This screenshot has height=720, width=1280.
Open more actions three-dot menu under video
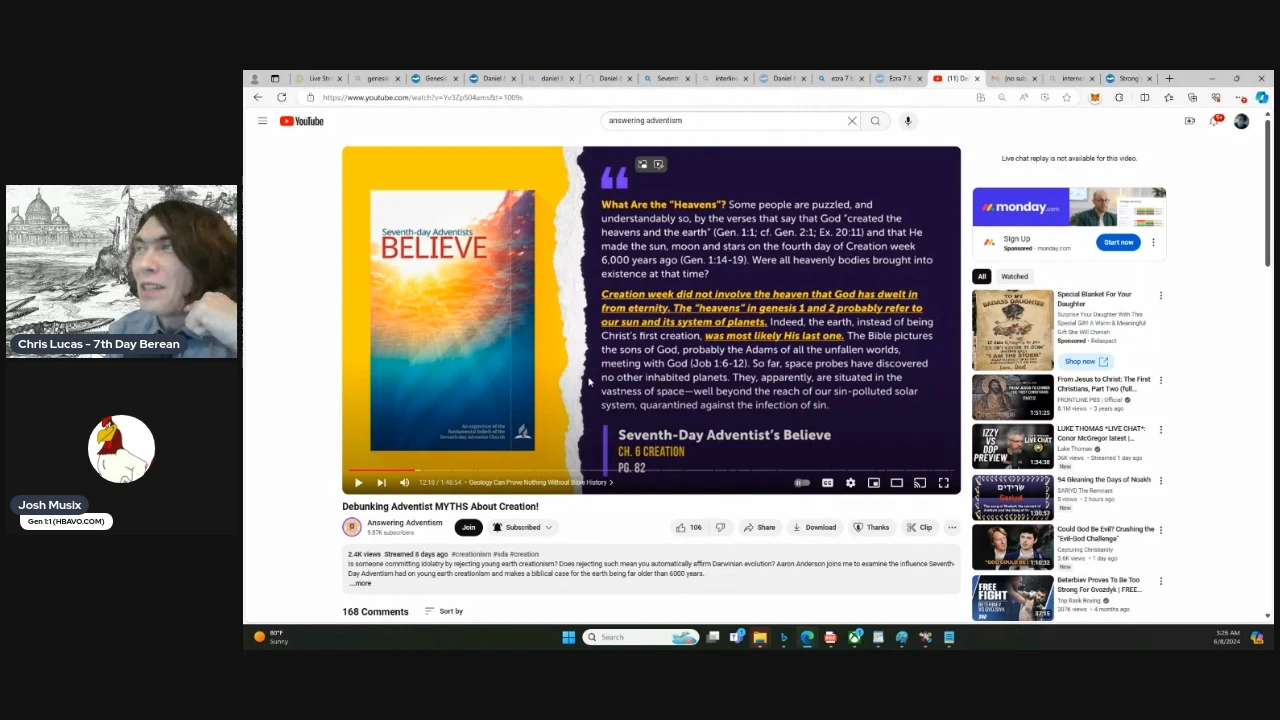point(952,527)
